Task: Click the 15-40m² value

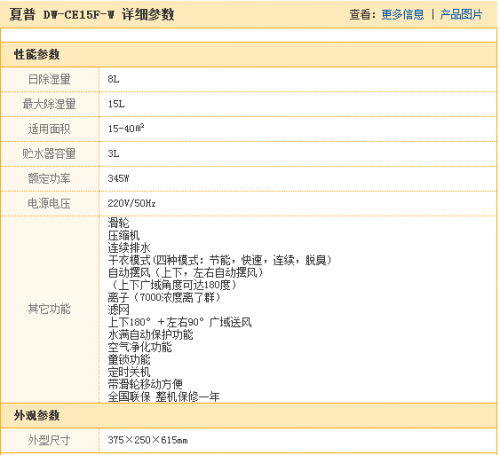Action: [126, 128]
